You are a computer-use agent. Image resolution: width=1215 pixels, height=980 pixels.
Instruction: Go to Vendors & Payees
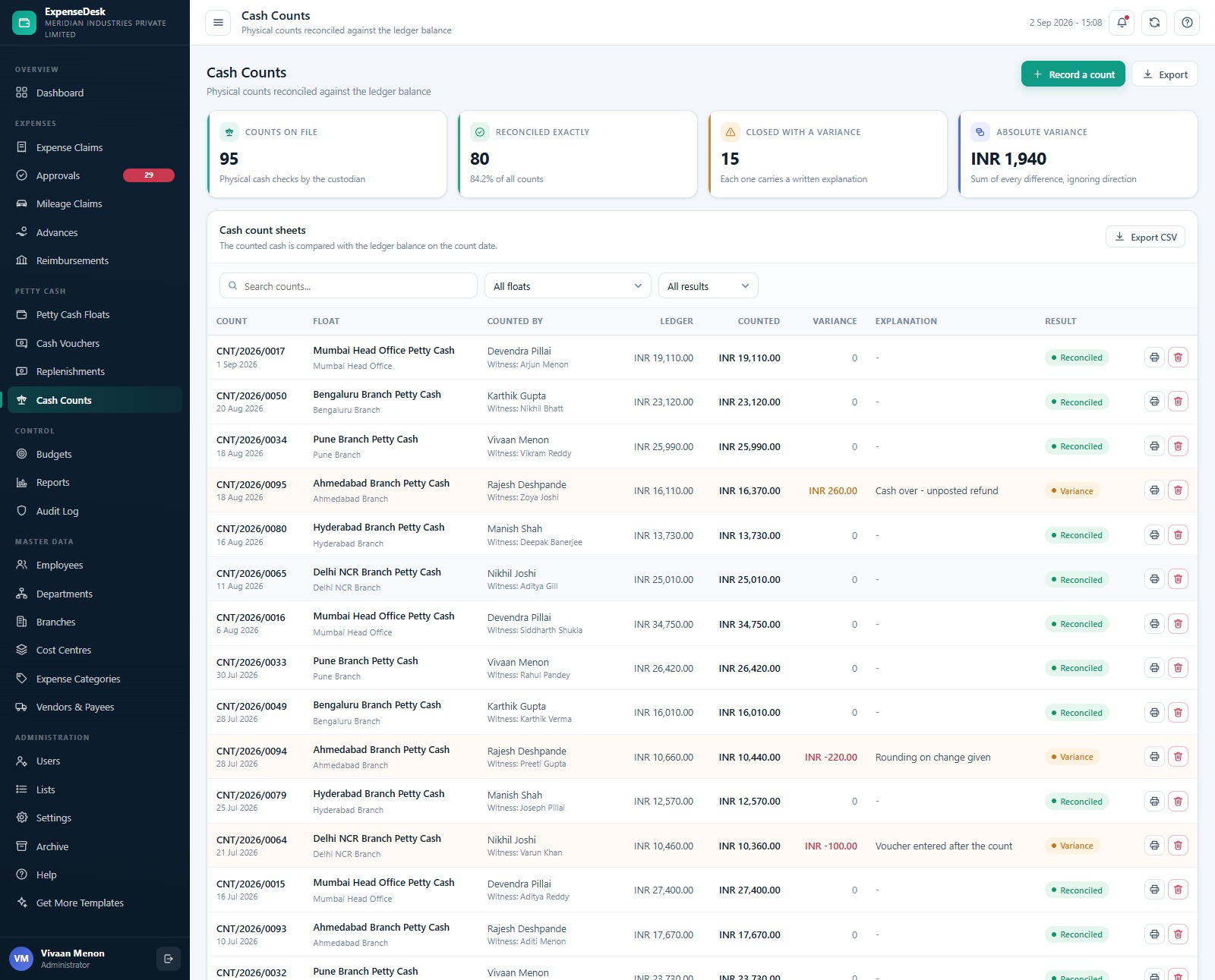(x=95, y=707)
